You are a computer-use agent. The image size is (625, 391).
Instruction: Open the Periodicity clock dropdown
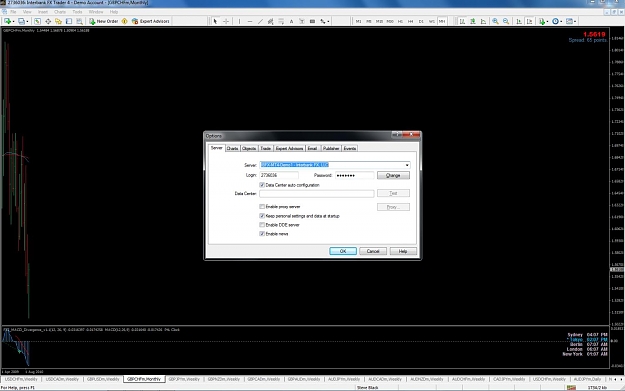click(557, 21)
